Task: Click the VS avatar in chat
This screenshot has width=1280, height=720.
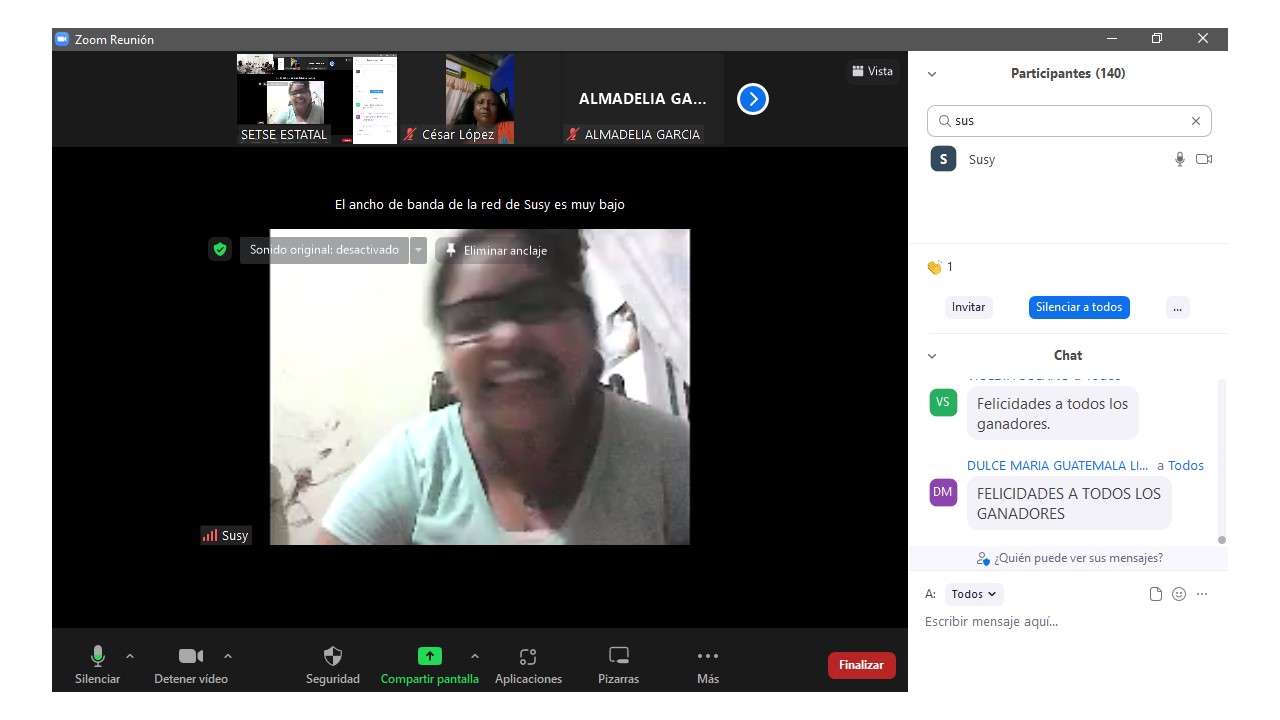Action: [x=943, y=402]
